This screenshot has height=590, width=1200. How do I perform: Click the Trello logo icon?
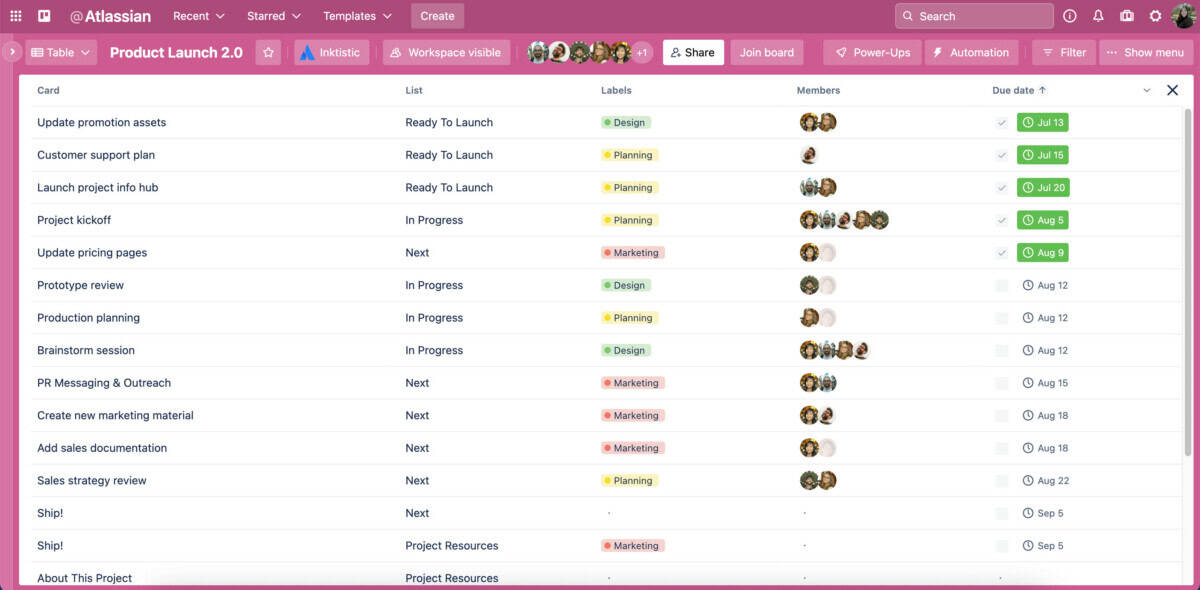pos(44,16)
